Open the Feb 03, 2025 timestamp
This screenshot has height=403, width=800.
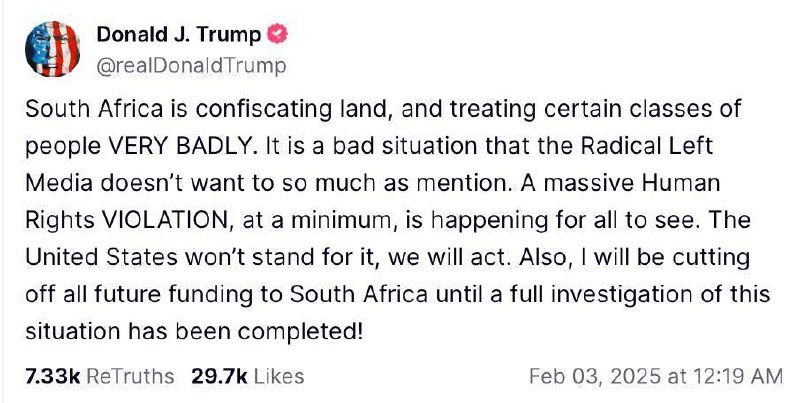(594, 376)
